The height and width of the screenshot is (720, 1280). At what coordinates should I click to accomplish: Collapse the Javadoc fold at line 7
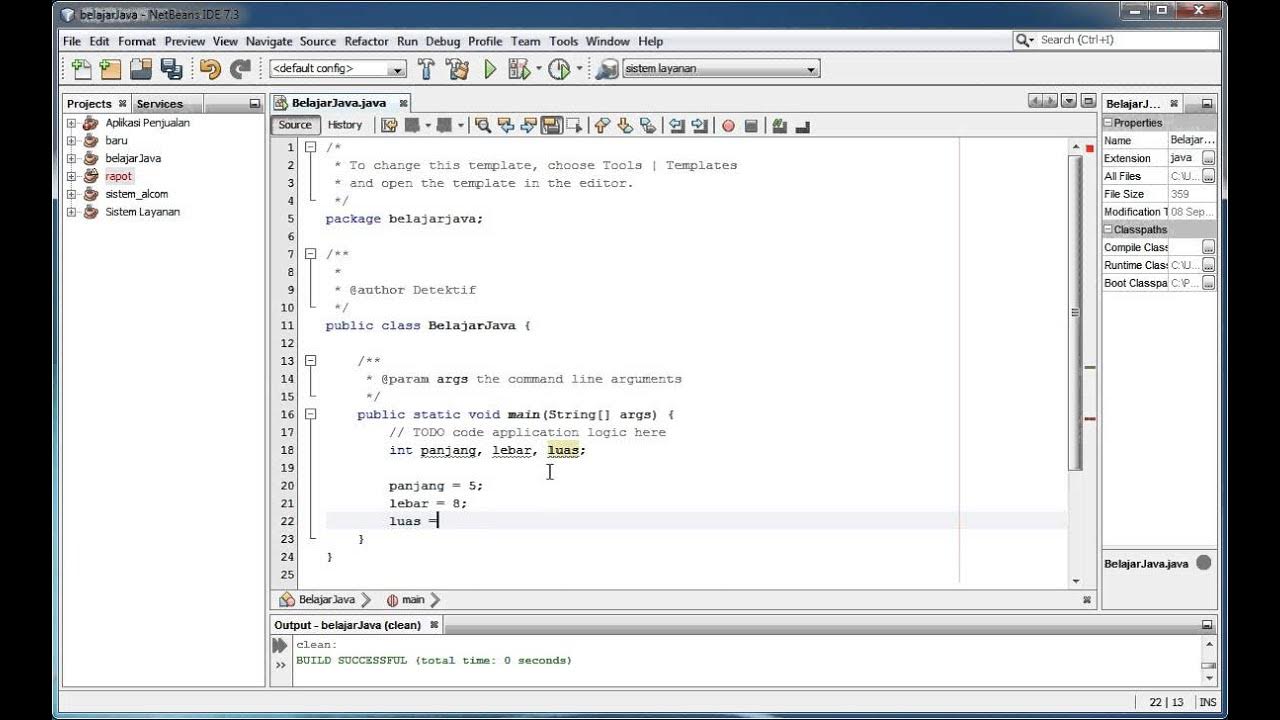tap(311, 254)
